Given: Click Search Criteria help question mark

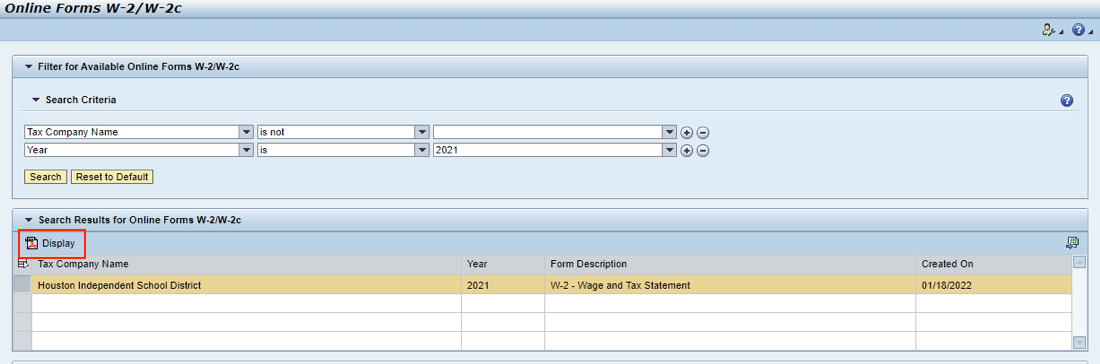Looking at the screenshot, I should (x=1066, y=100).
